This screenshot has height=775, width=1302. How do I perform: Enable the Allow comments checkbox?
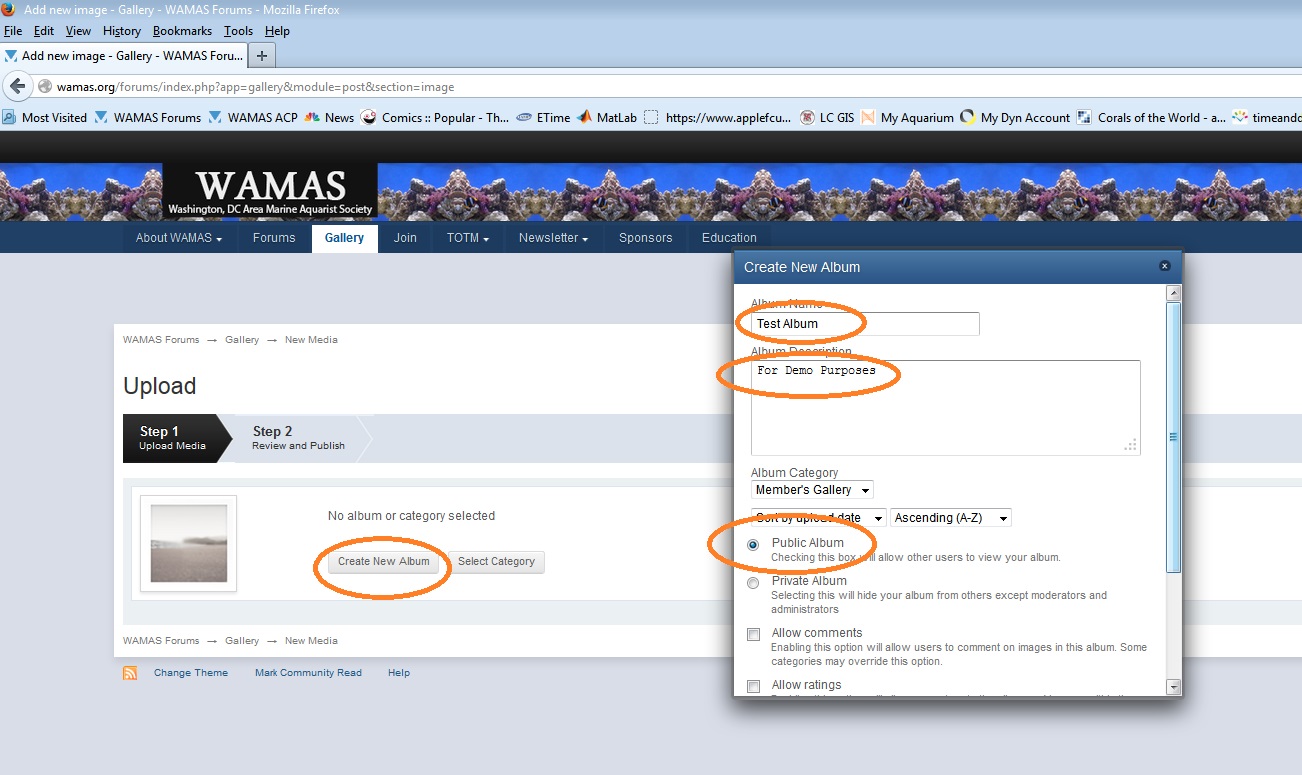pos(754,634)
